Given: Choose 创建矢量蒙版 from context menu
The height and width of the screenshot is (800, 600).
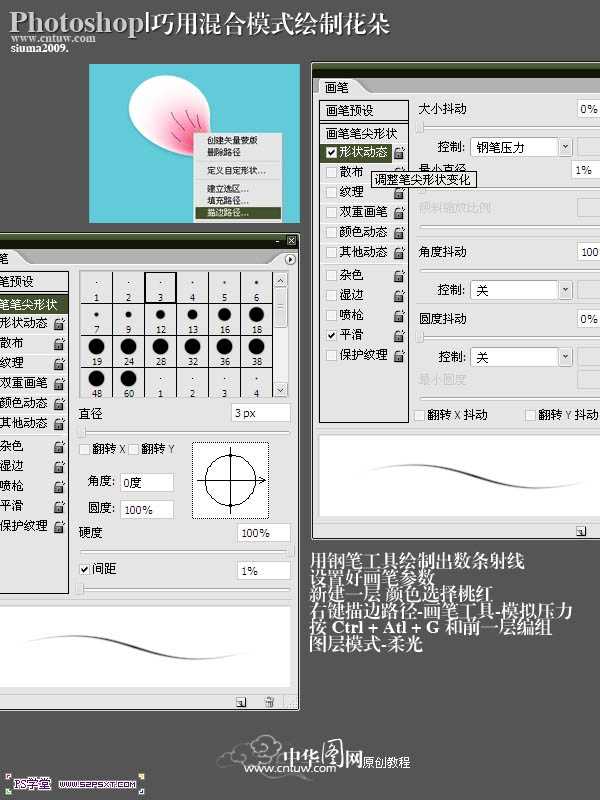Looking at the screenshot, I should (238, 140).
